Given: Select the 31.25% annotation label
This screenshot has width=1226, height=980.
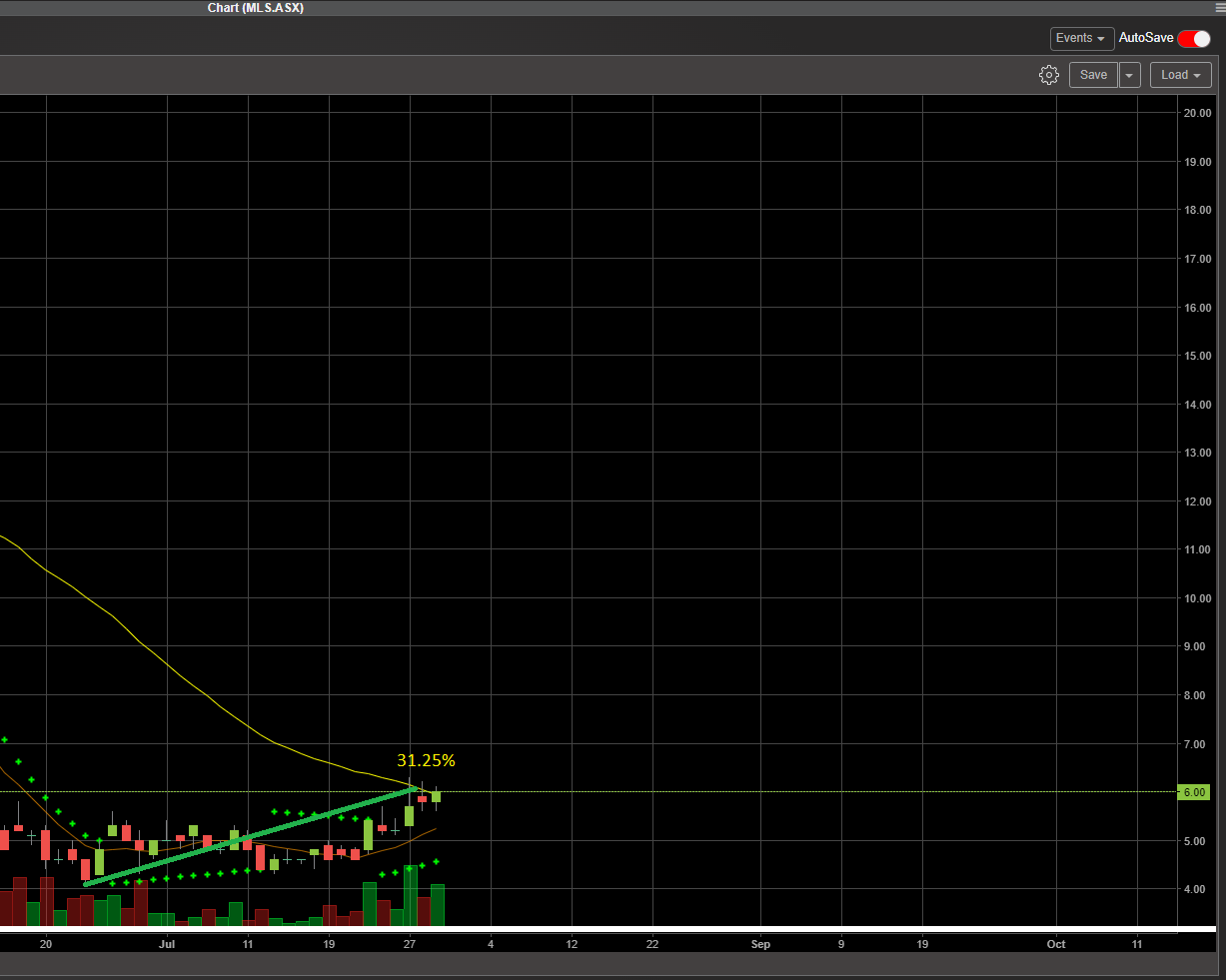Looking at the screenshot, I should point(426,760).
